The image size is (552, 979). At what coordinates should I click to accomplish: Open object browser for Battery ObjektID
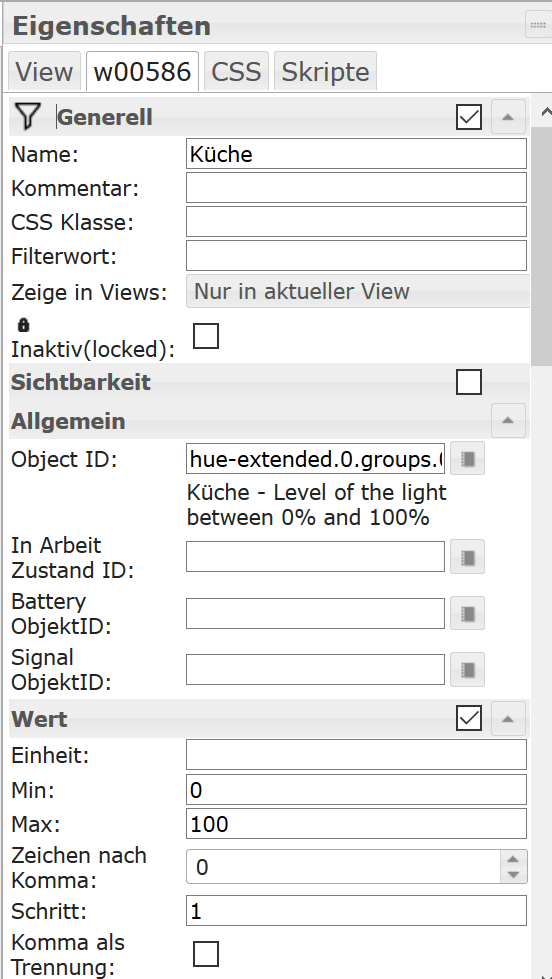[468, 613]
